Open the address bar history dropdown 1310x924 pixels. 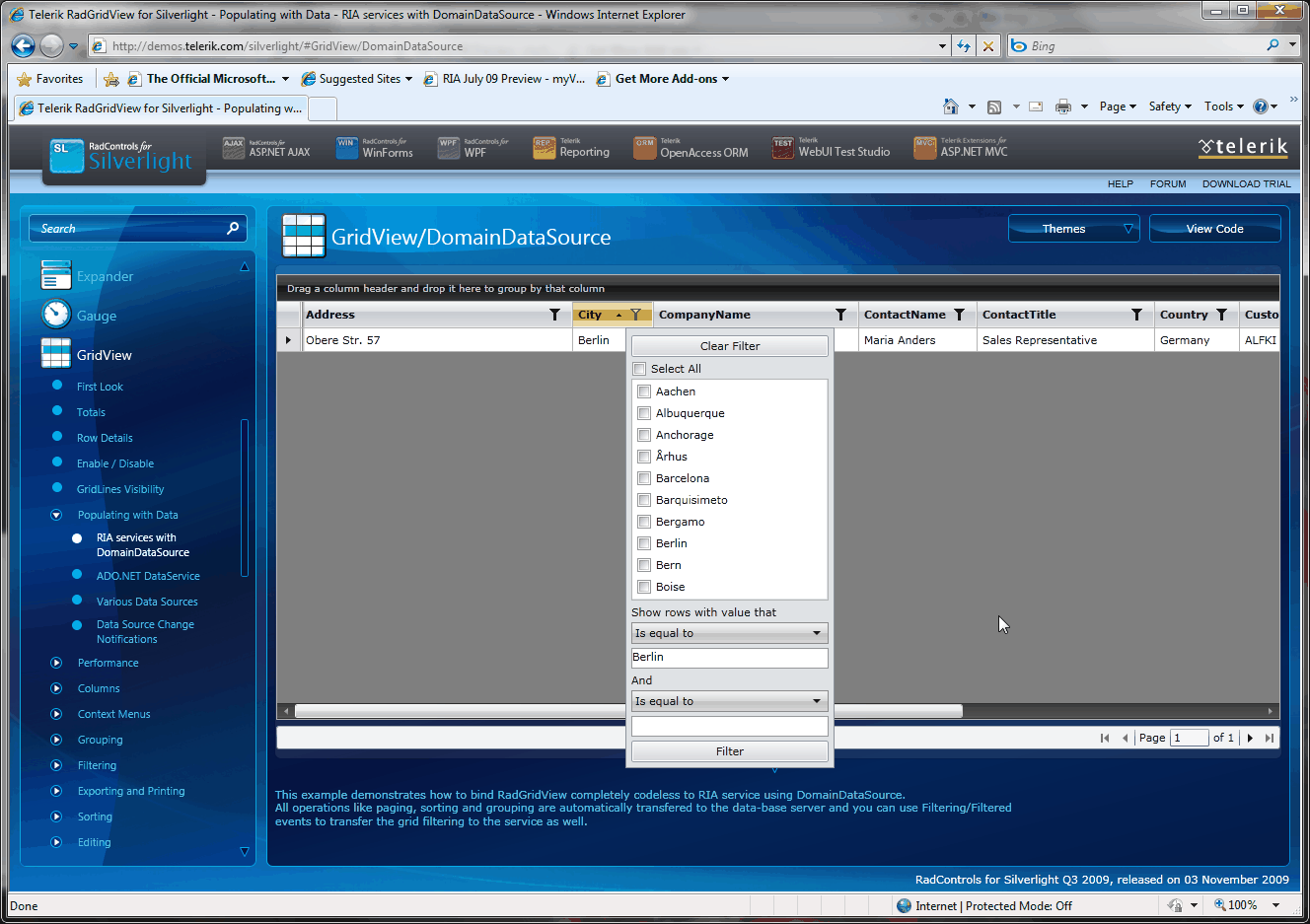click(x=943, y=46)
